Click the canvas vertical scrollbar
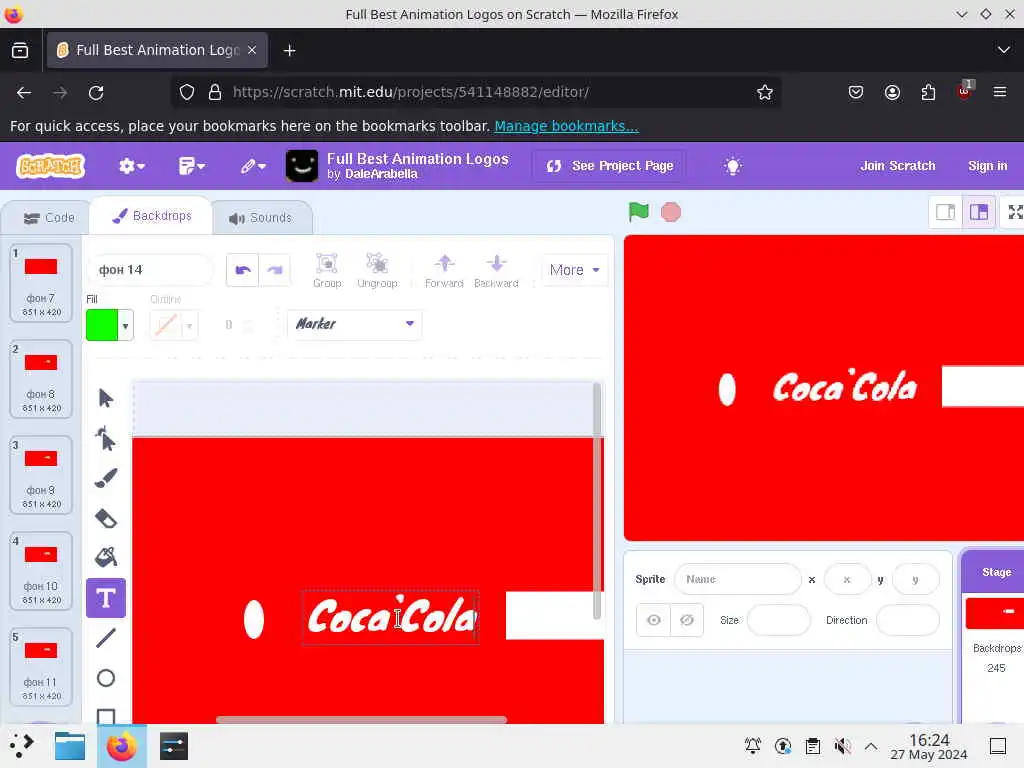 [596, 500]
